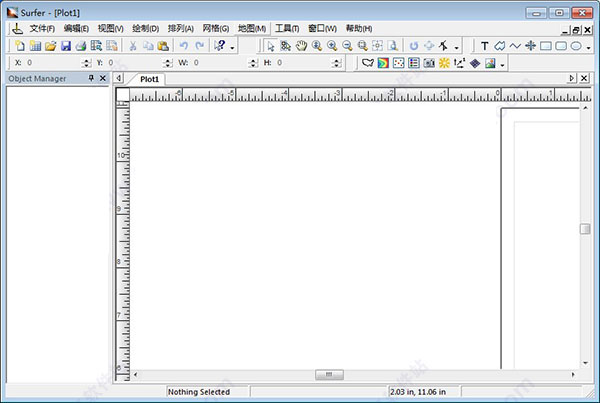Create a new base map

click(x=368, y=63)
